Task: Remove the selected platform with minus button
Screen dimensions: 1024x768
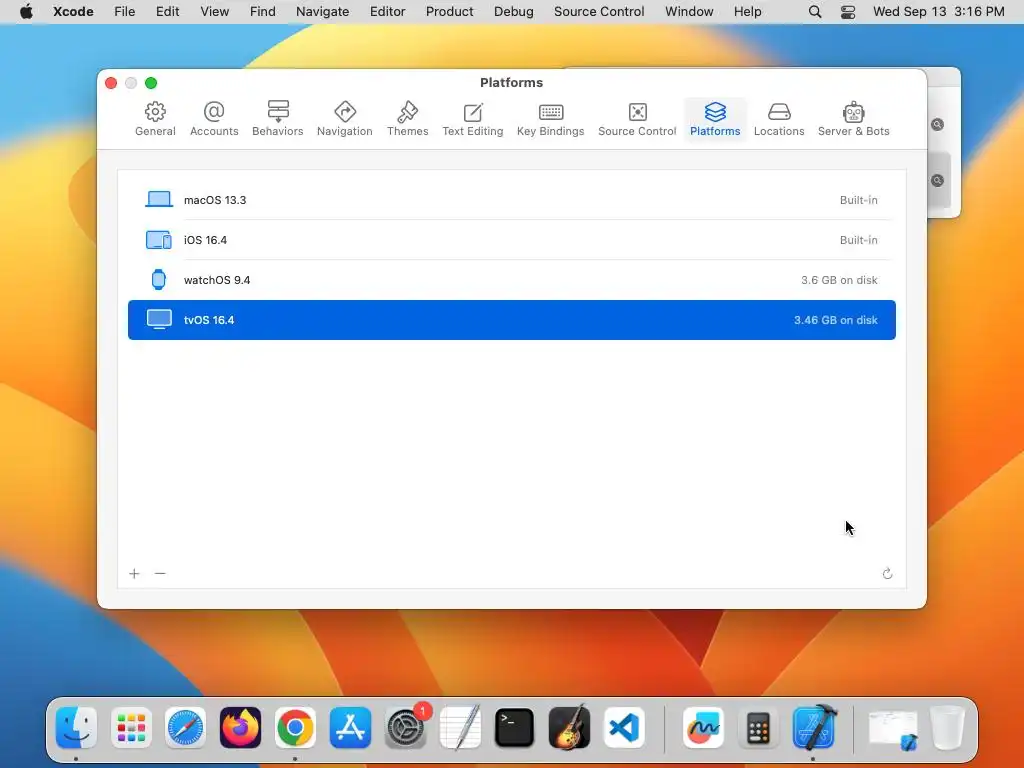Action: (x=160, y=573)
